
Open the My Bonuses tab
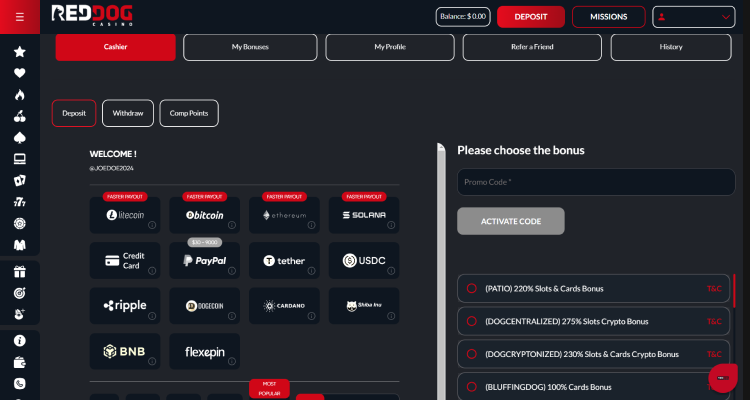click(250, 47)
